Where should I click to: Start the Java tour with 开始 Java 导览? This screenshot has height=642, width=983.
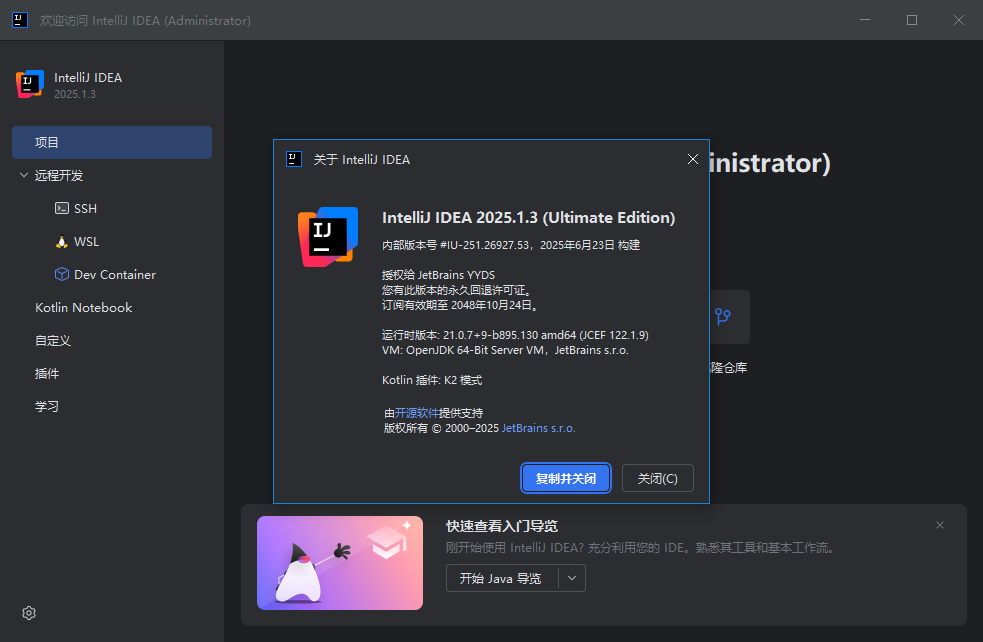click(x=502, y=578)
